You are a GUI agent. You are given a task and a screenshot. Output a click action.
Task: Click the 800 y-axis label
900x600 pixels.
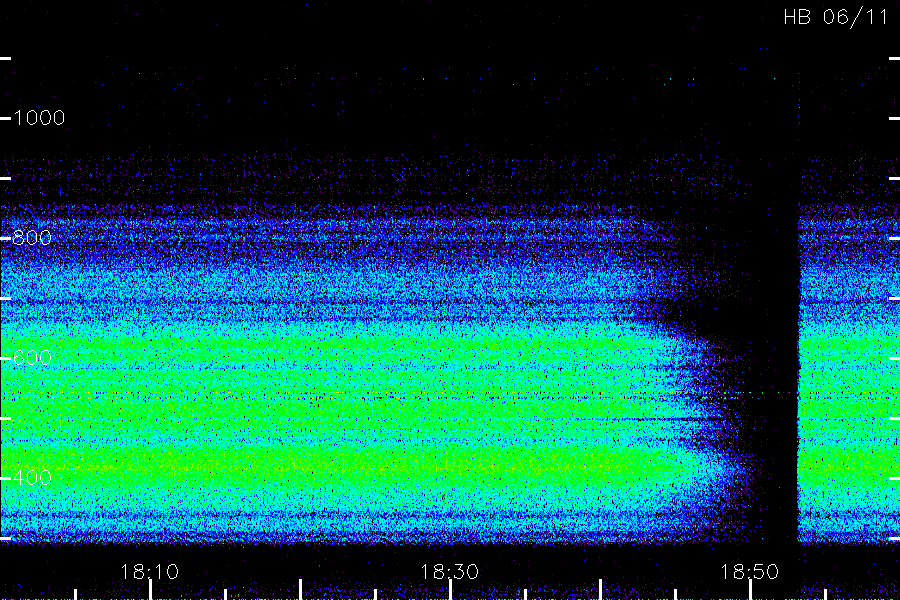[x=32, y=238]
